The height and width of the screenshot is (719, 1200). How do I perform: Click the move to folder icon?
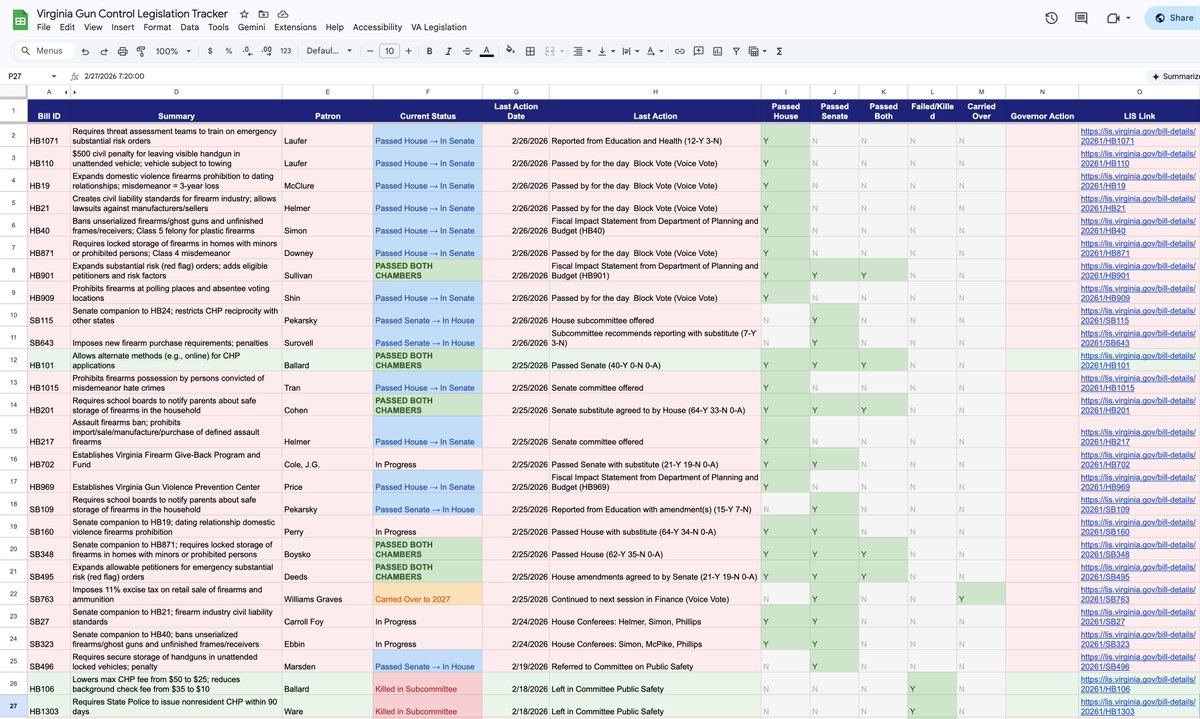[x=263, y=14]
